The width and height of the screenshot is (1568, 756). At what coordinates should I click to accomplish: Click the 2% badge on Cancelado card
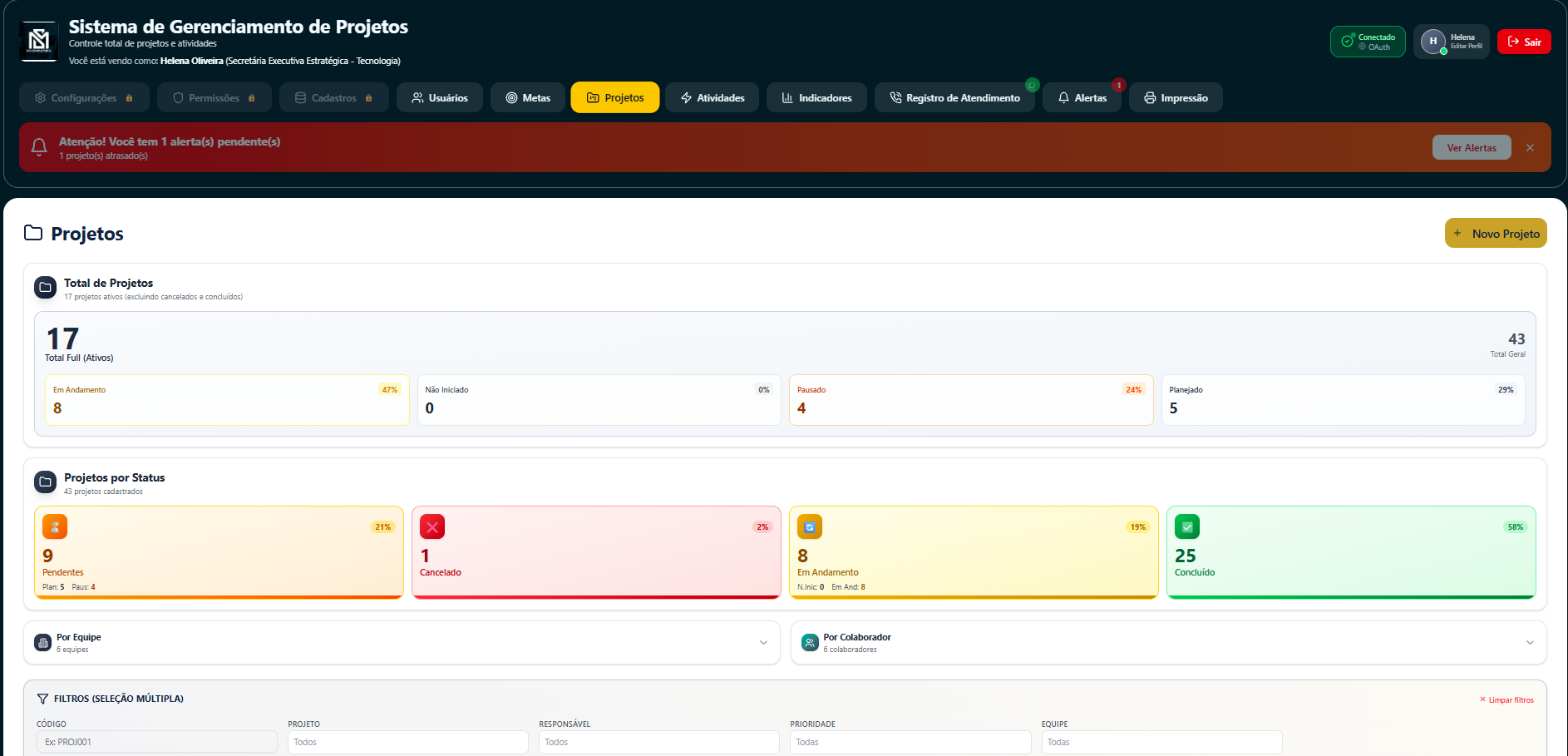click(762, 526)
